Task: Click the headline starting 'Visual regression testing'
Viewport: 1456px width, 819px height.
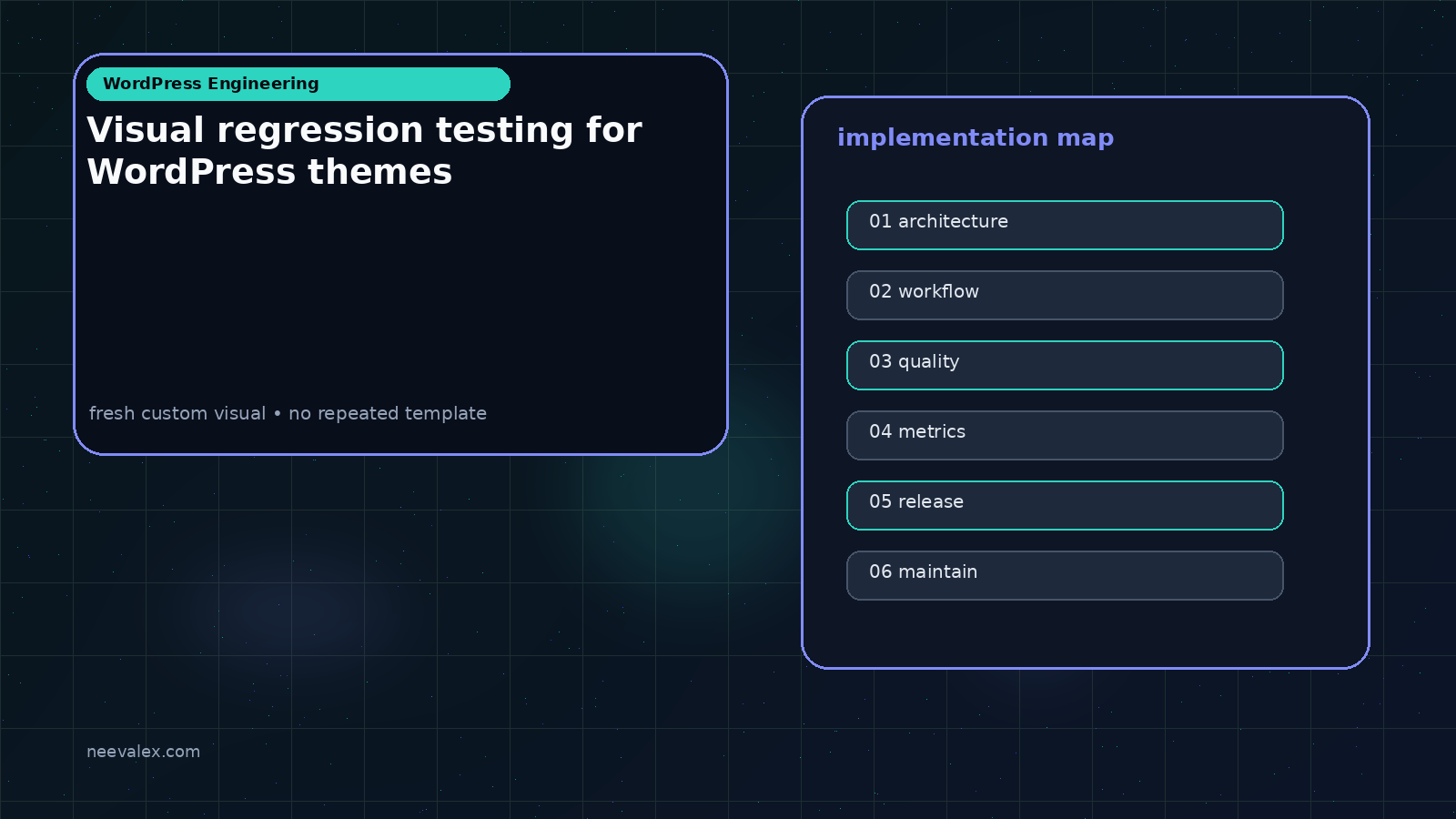Action: point(364,150)
